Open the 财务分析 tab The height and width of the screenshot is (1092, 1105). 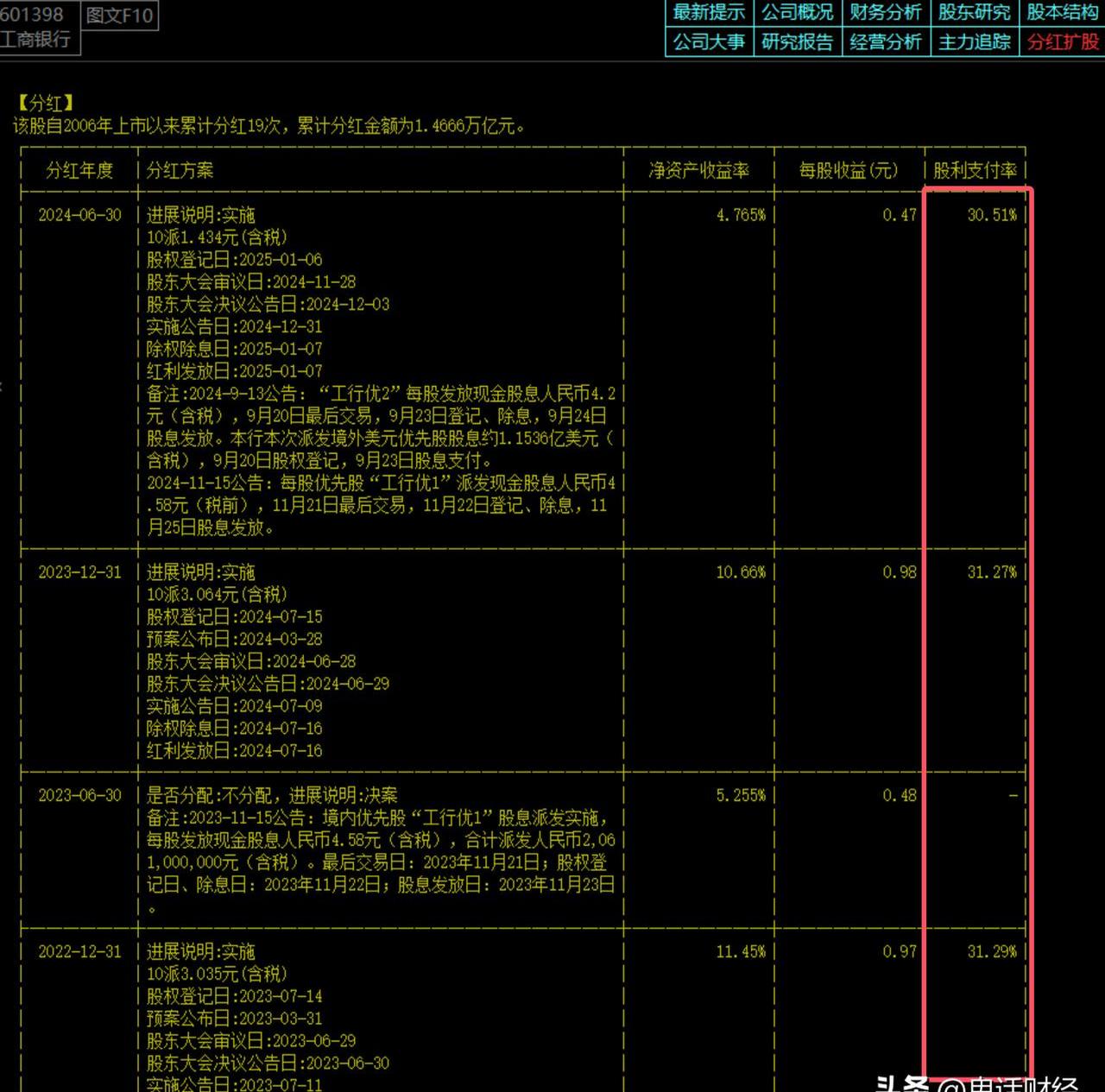(x=886, y=12)
